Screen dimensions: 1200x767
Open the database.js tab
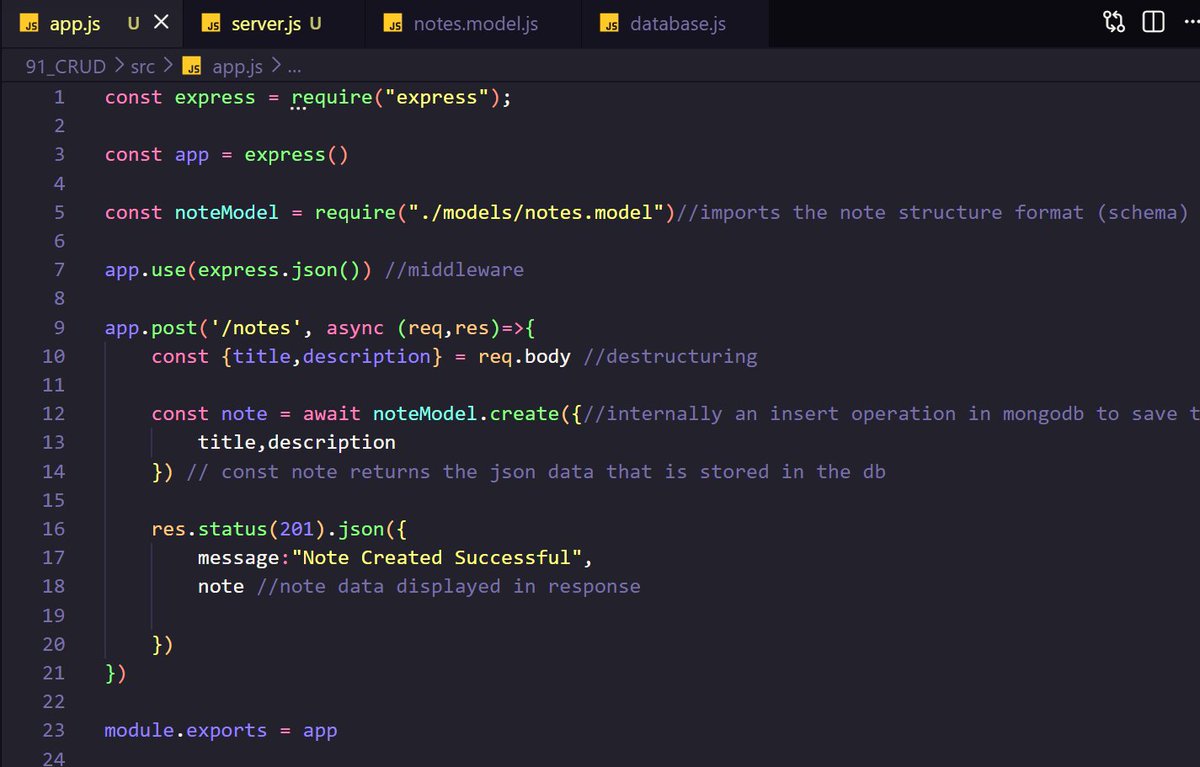click(x=678, y=23)
